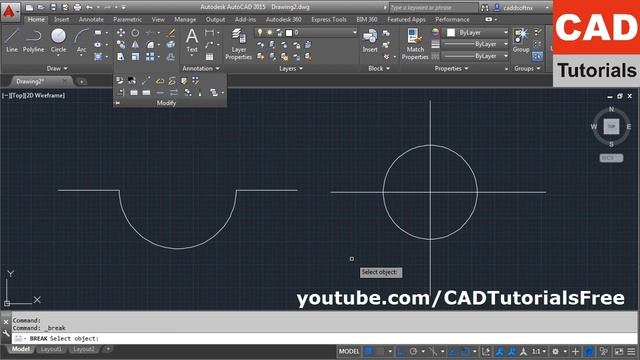Open the Annotate ribbon tab
The width and height of the screenshot is (640, 360).
91,20
